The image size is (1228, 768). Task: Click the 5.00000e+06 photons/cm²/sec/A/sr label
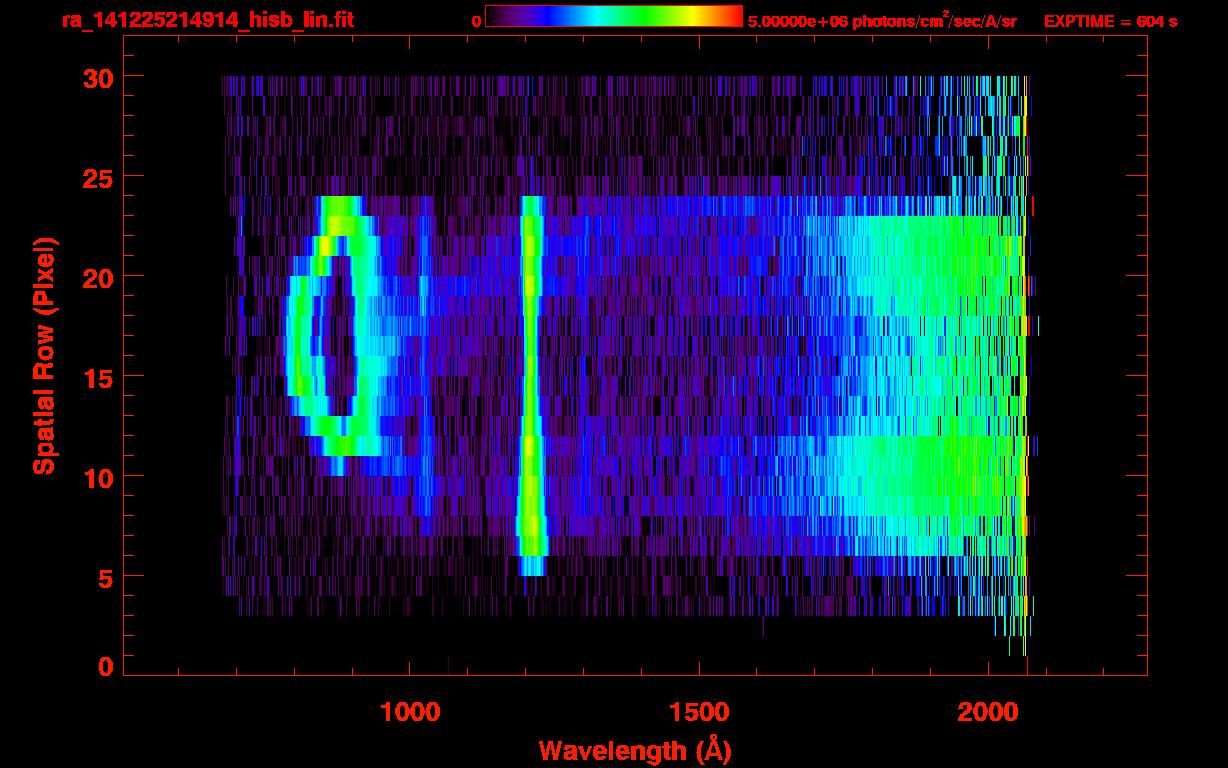[x=882, y=20]
